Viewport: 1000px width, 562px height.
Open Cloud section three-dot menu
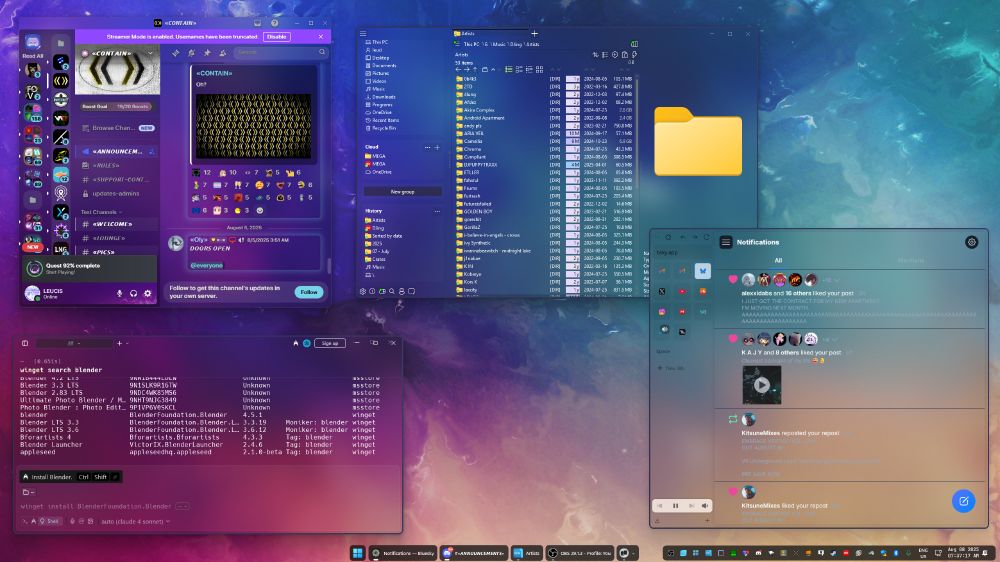tap(427, 147)
